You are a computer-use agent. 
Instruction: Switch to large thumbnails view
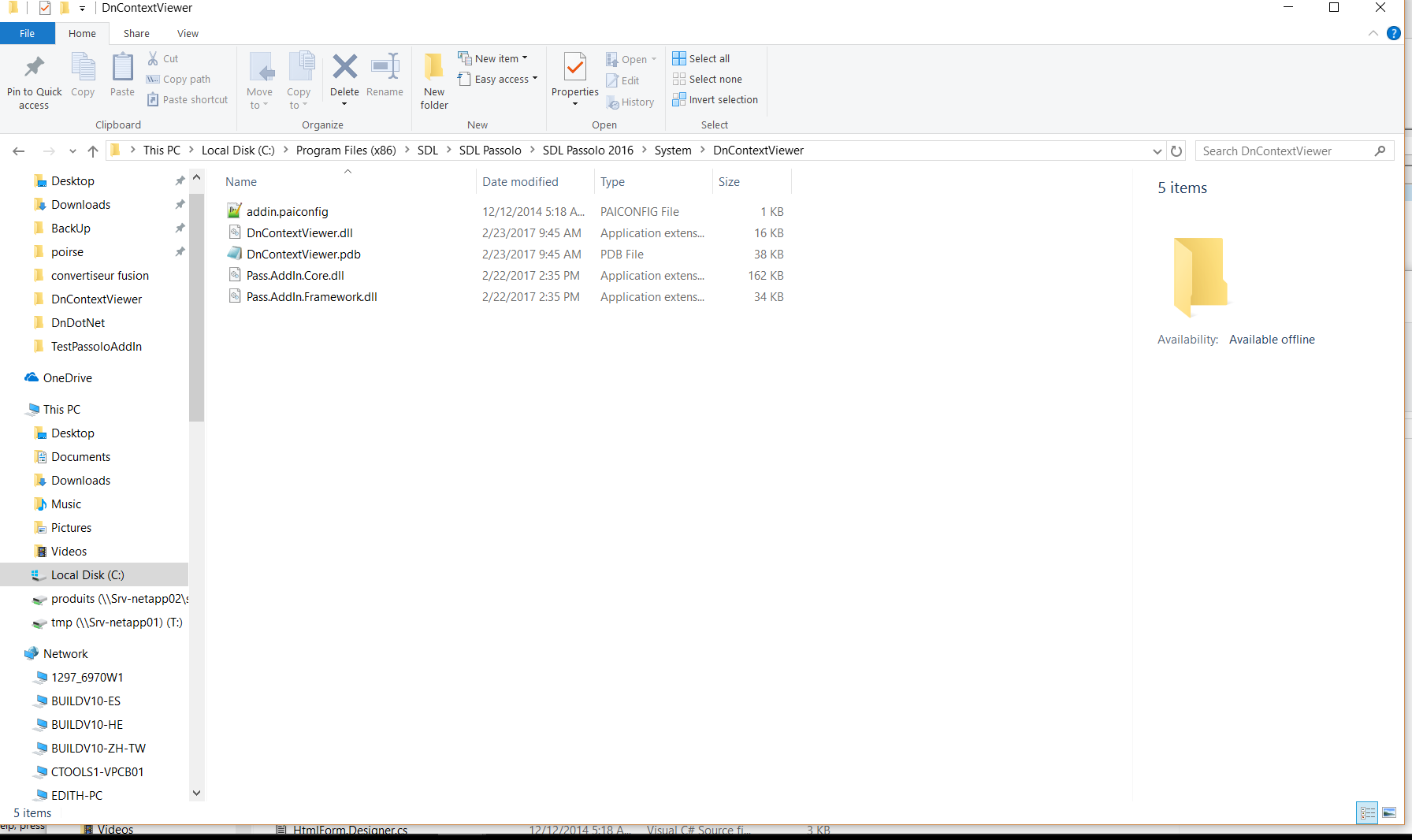1389,812
